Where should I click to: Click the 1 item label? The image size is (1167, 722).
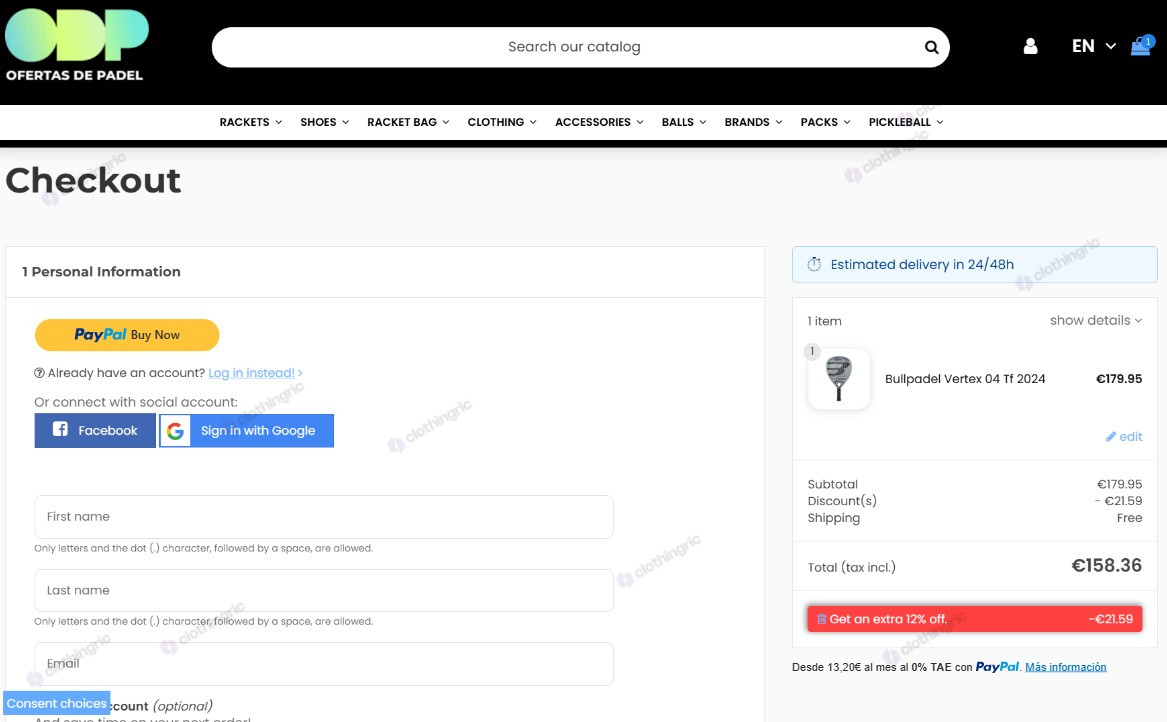(825, 321)
